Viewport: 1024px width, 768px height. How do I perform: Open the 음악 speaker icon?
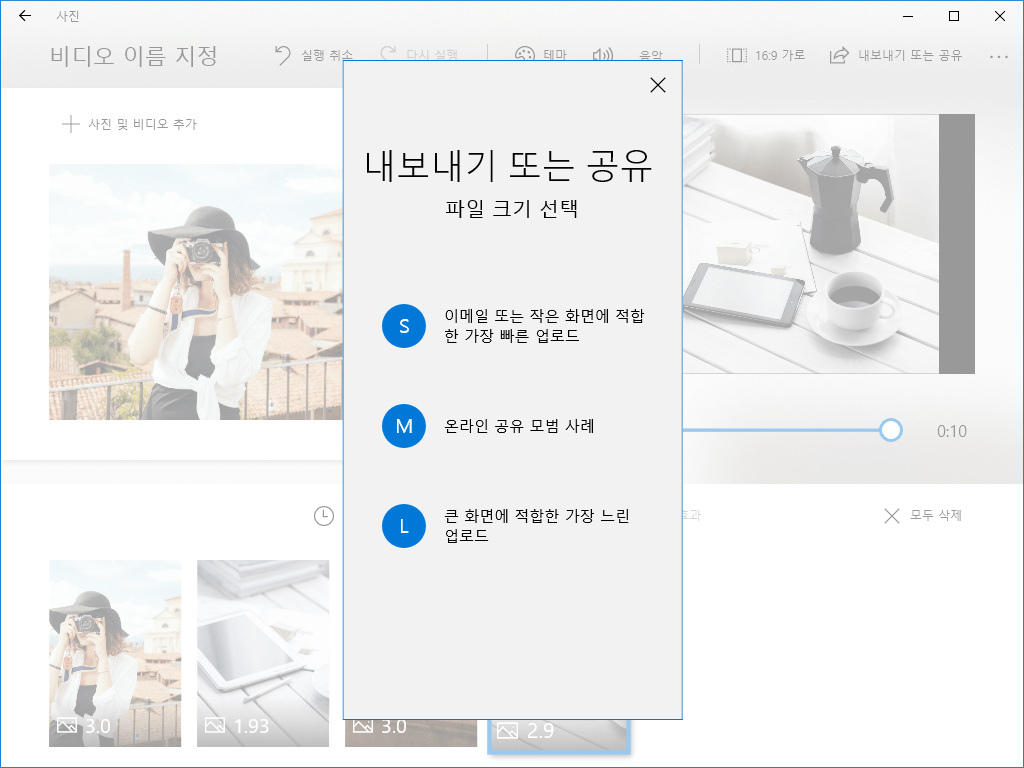tap(602, 54)
